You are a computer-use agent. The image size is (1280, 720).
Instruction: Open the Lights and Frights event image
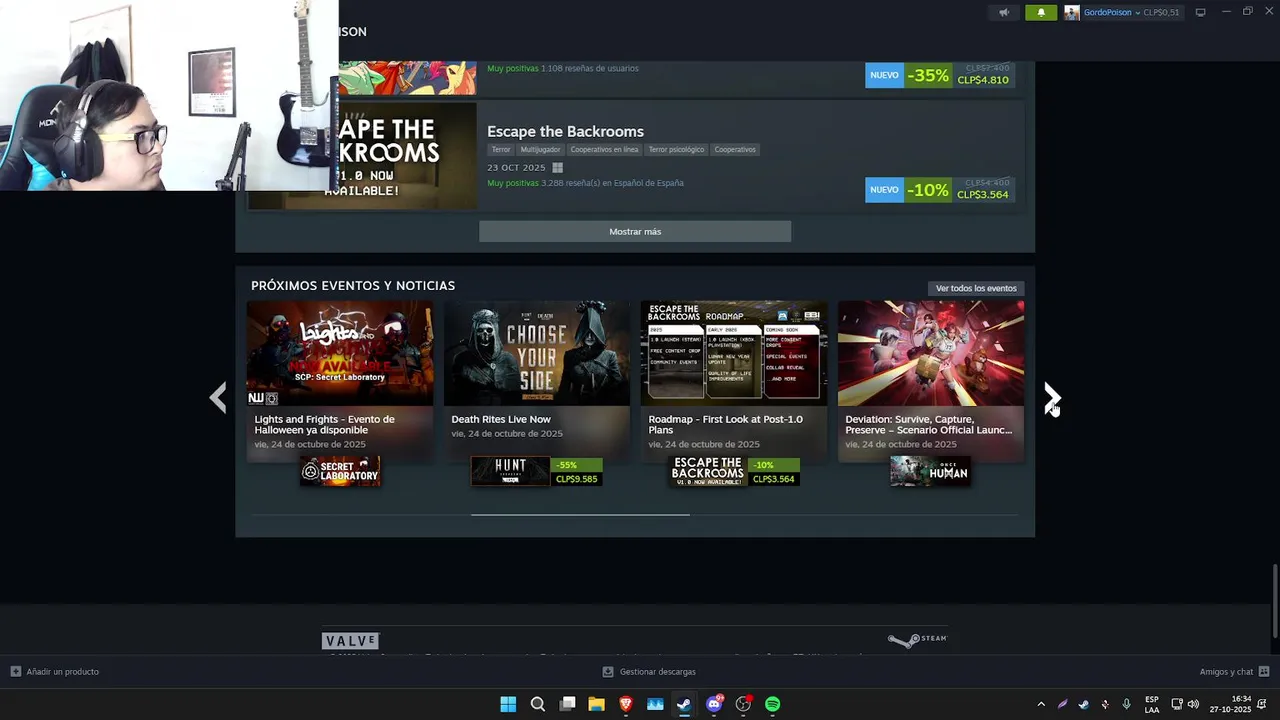click(x=340, y=353)
